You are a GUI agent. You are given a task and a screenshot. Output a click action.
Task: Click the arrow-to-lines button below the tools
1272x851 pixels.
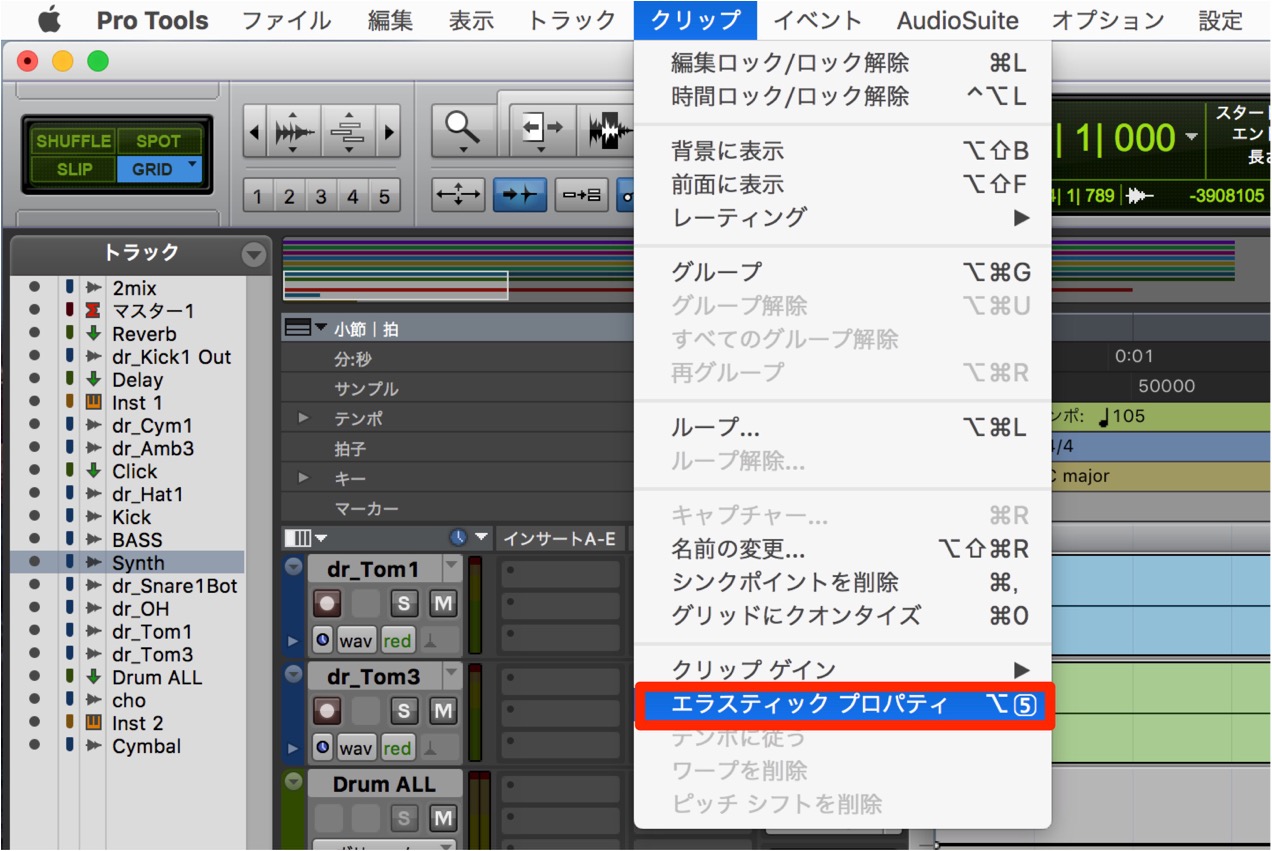tap(581, 195)
